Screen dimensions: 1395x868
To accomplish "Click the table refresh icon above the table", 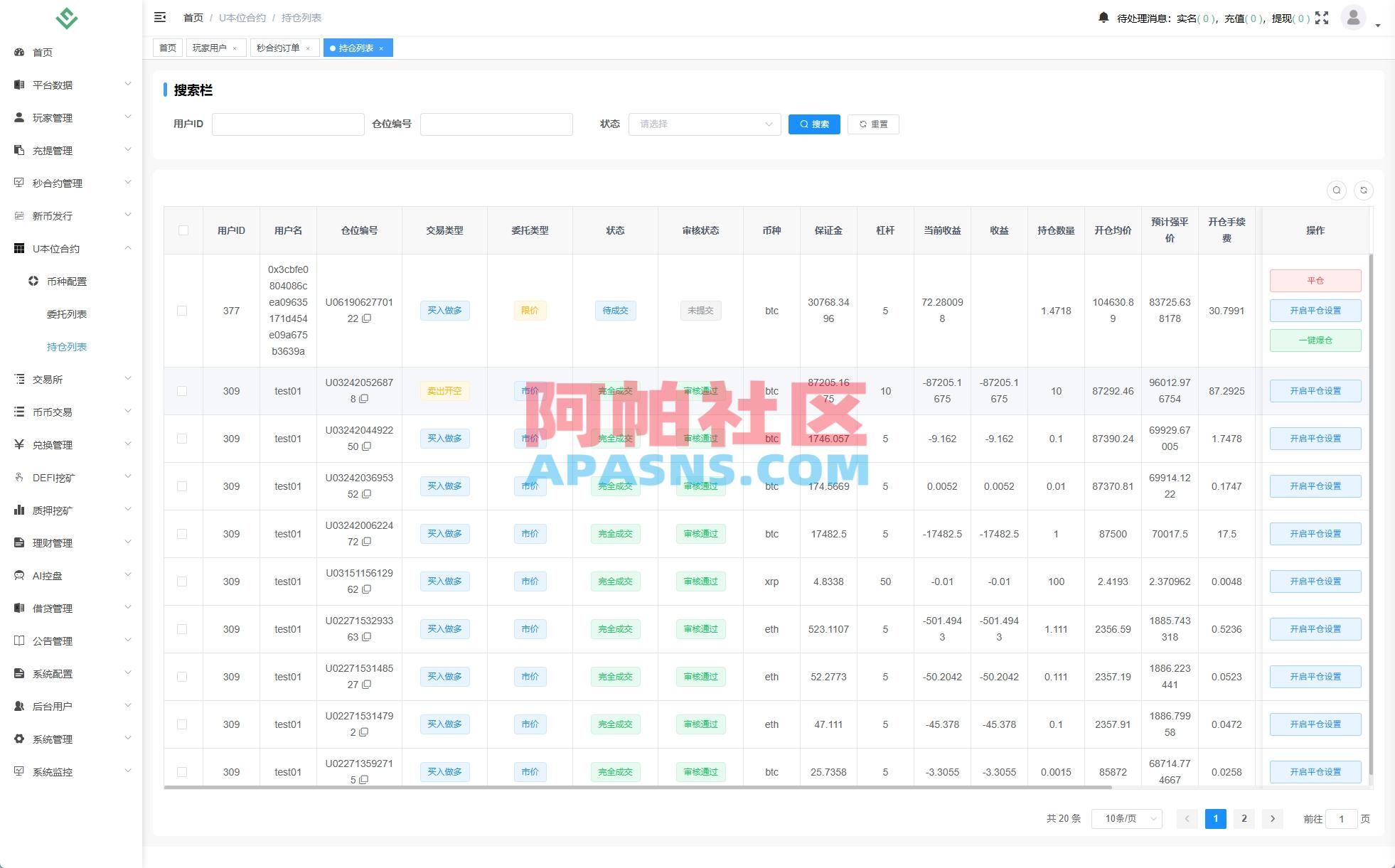I will [x=1364, y=191].
